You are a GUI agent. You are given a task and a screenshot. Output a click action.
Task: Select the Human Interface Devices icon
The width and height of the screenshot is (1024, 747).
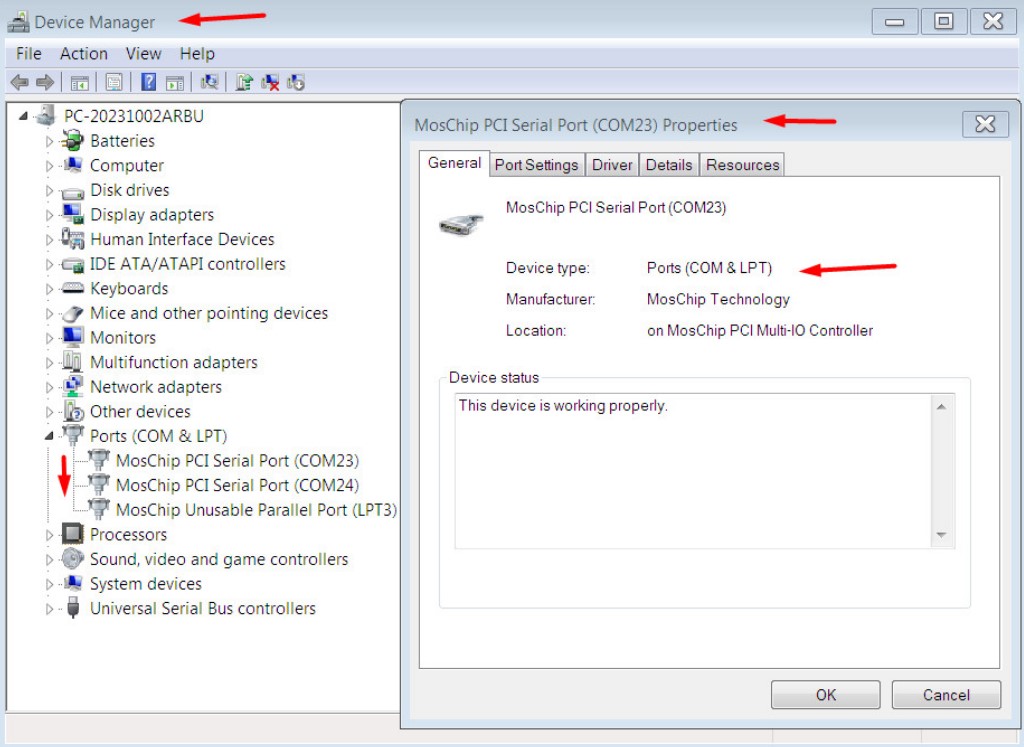[72, 239]
